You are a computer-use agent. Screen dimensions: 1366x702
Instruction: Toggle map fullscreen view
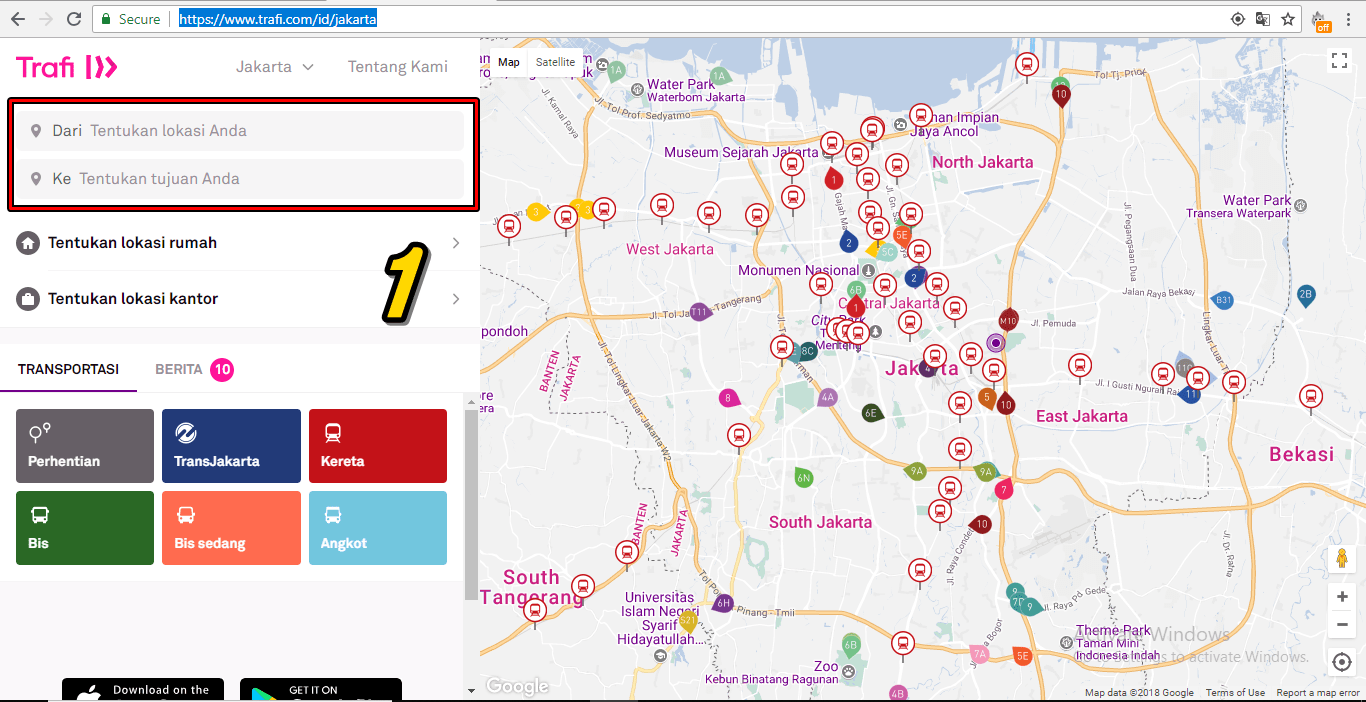point(1340,61)
